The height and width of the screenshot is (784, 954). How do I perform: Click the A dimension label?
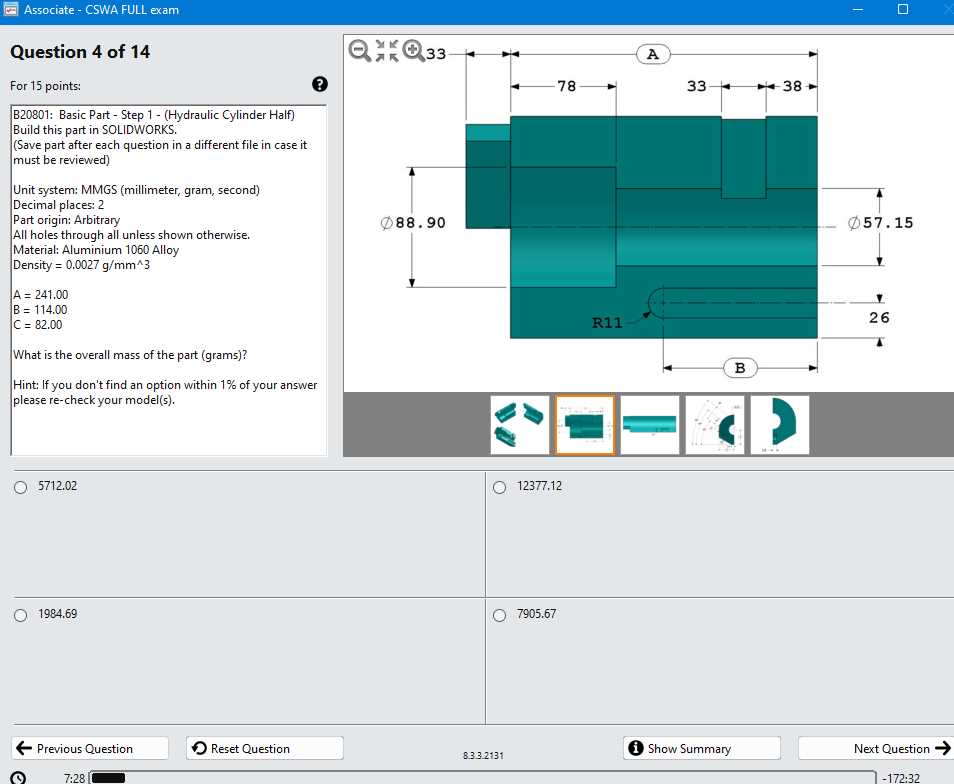coord(653,54)
